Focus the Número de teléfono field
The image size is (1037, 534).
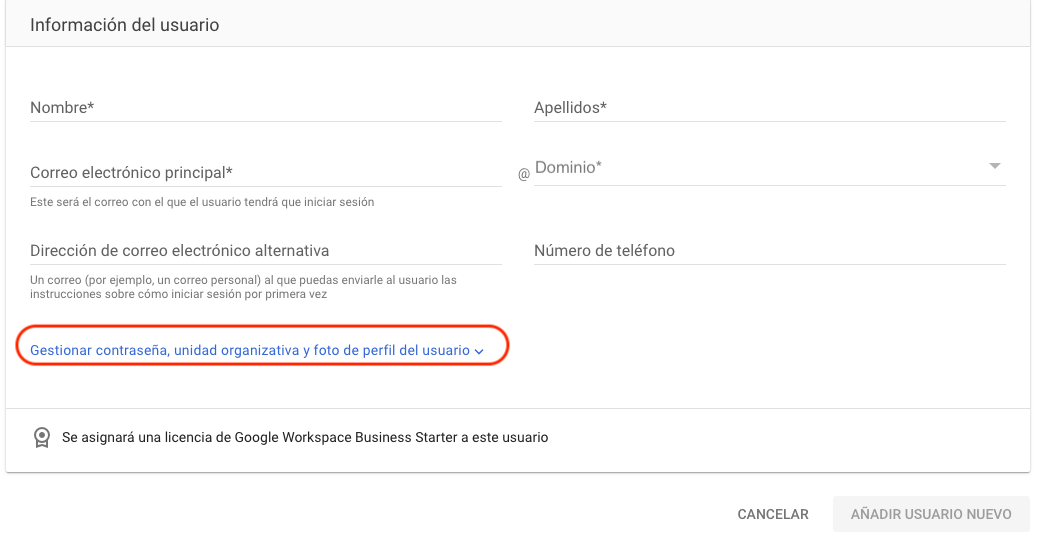point(770,251)
